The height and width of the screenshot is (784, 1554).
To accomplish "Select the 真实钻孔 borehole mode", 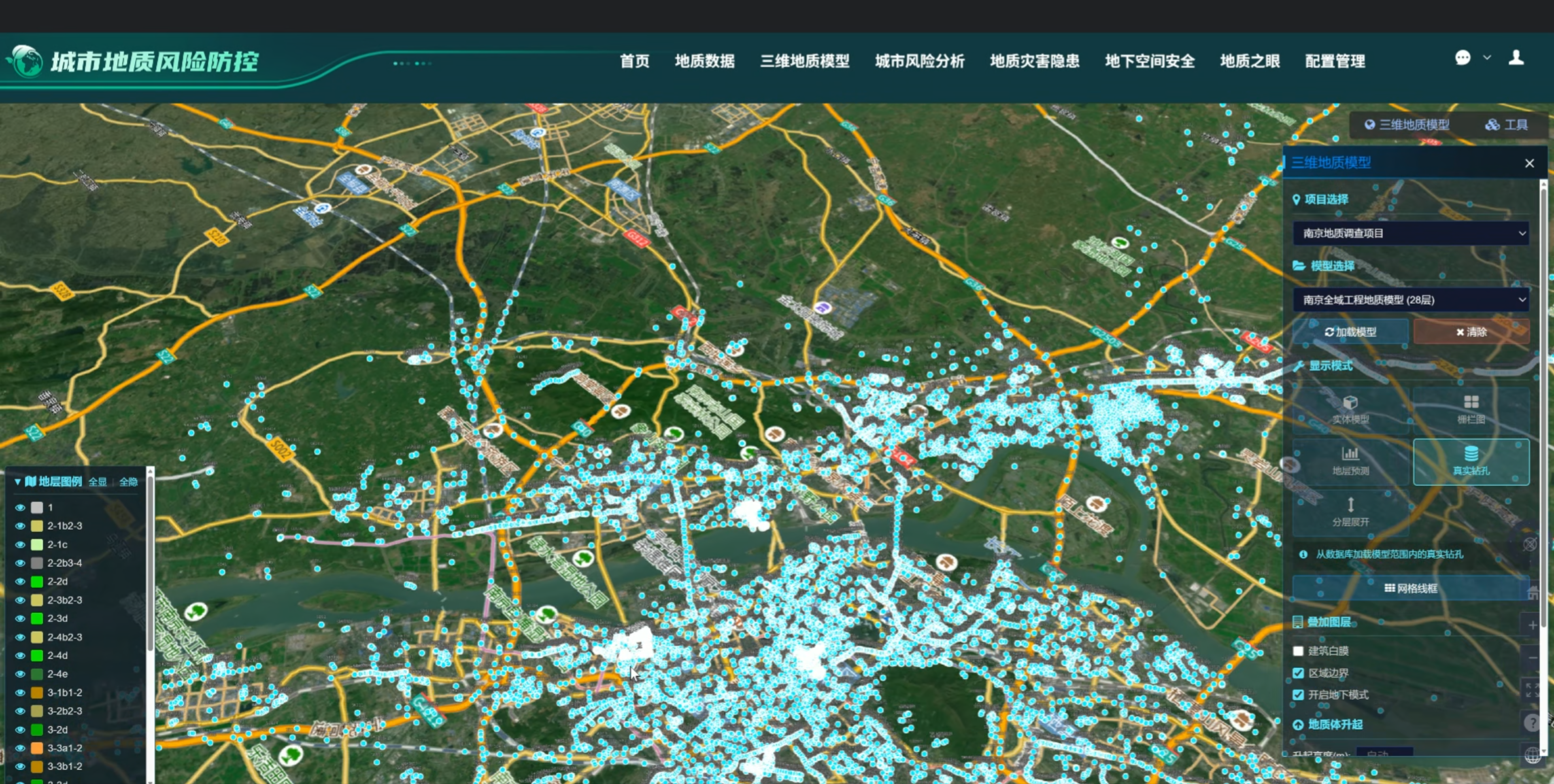I will (1471, 461).
